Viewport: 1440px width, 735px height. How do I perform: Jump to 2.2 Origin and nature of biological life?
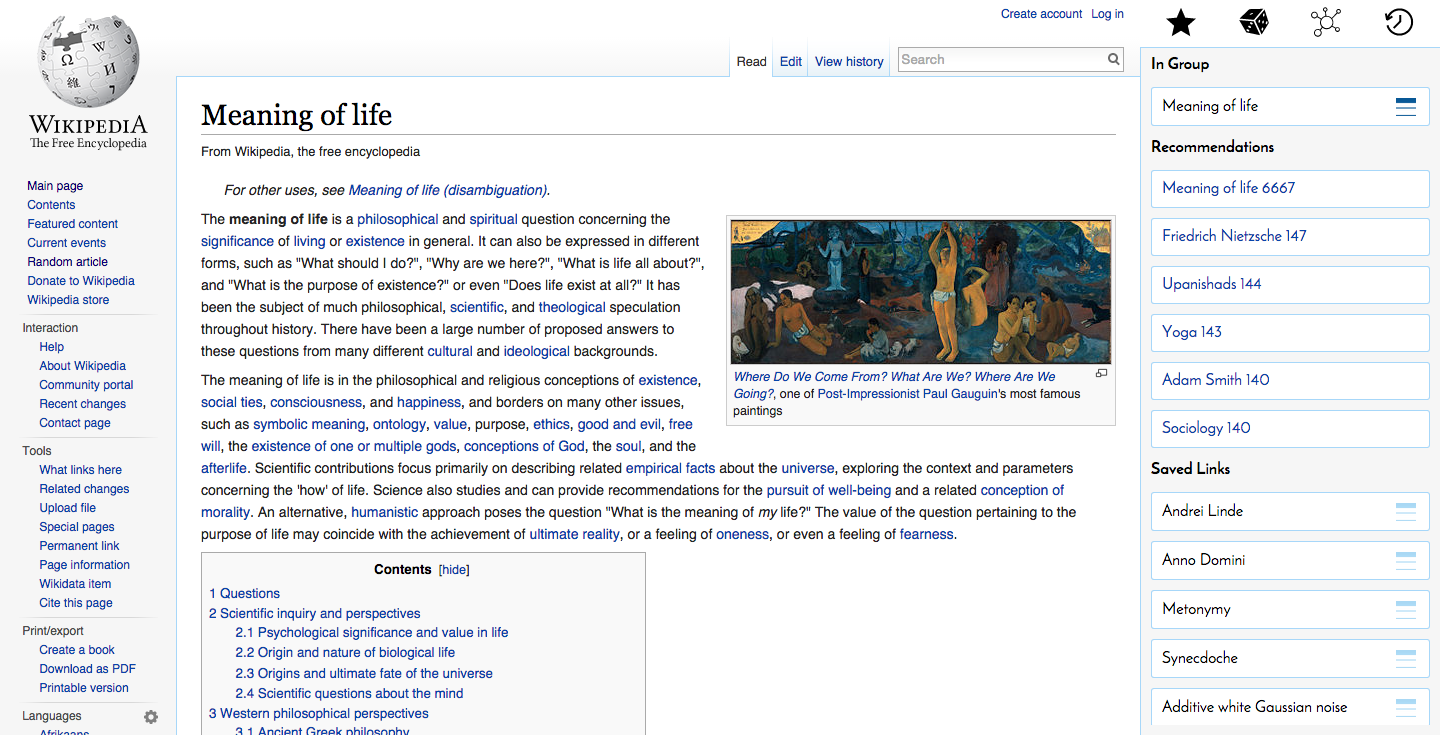tap(345, 652)
